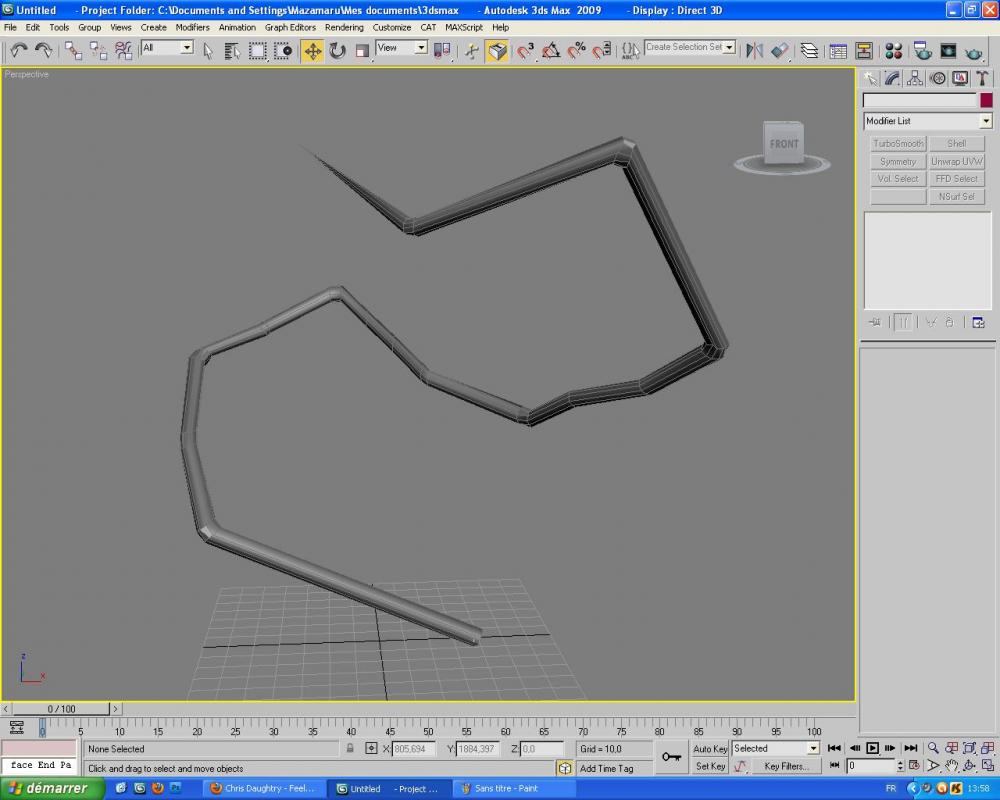1000x800 pixels.
Task: Click the object color swatch
Action: point(986,101)
